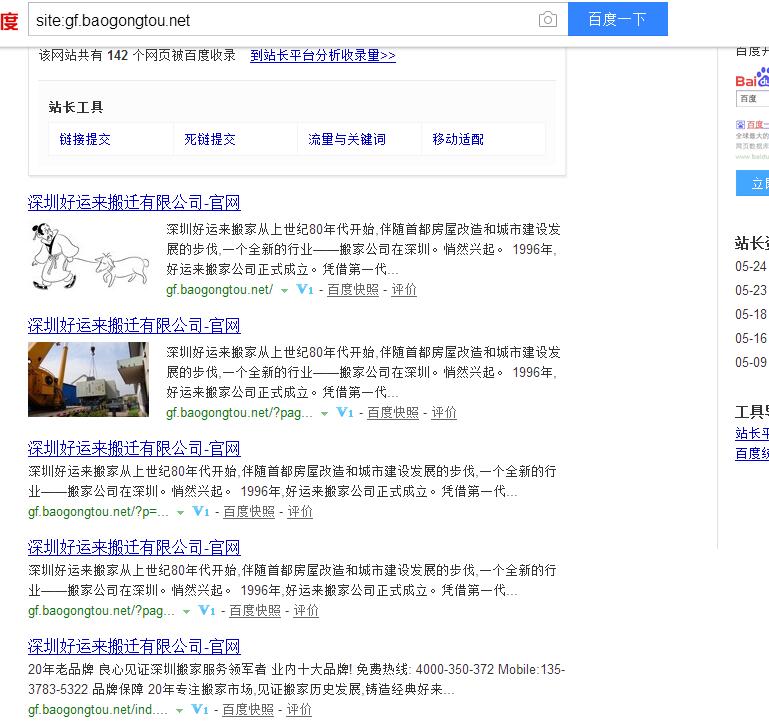Expand dropdown arrow beside gf.baogongtou.net/ind... URL

(x=179, y=711)
